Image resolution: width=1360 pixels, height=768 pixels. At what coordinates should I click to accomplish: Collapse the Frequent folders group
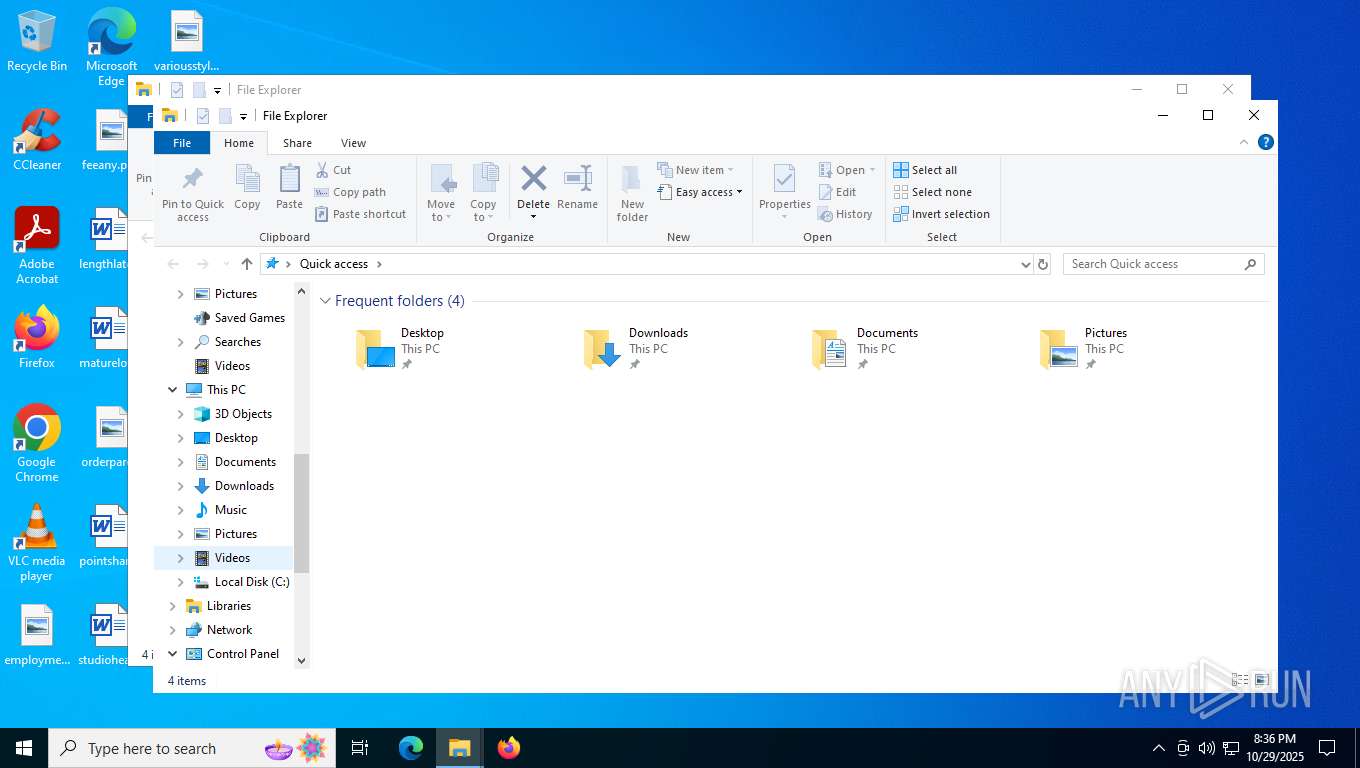(x=325, y=301)
